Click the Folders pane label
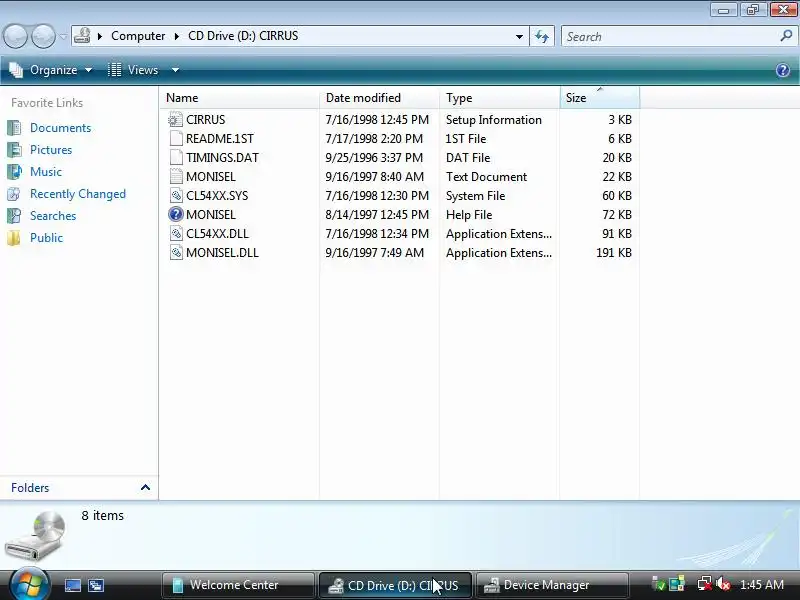The height and width of the screenshot is (600, 800). [x=30, y=488]
